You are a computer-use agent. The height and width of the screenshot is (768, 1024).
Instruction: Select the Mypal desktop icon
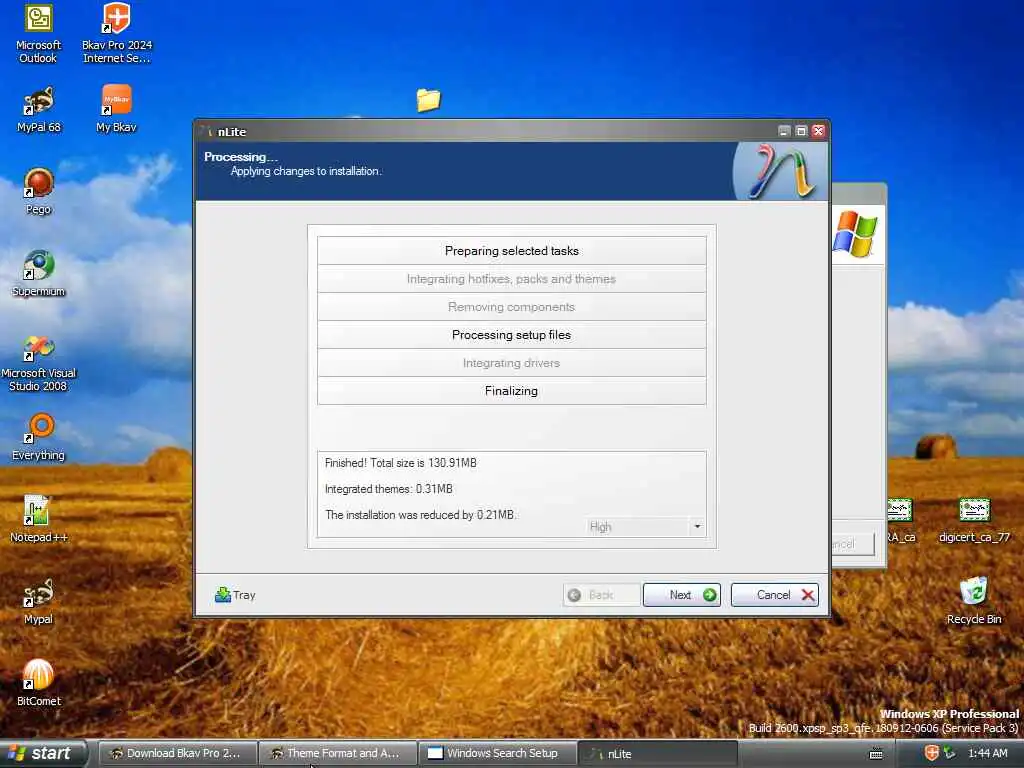click(39, 601)
